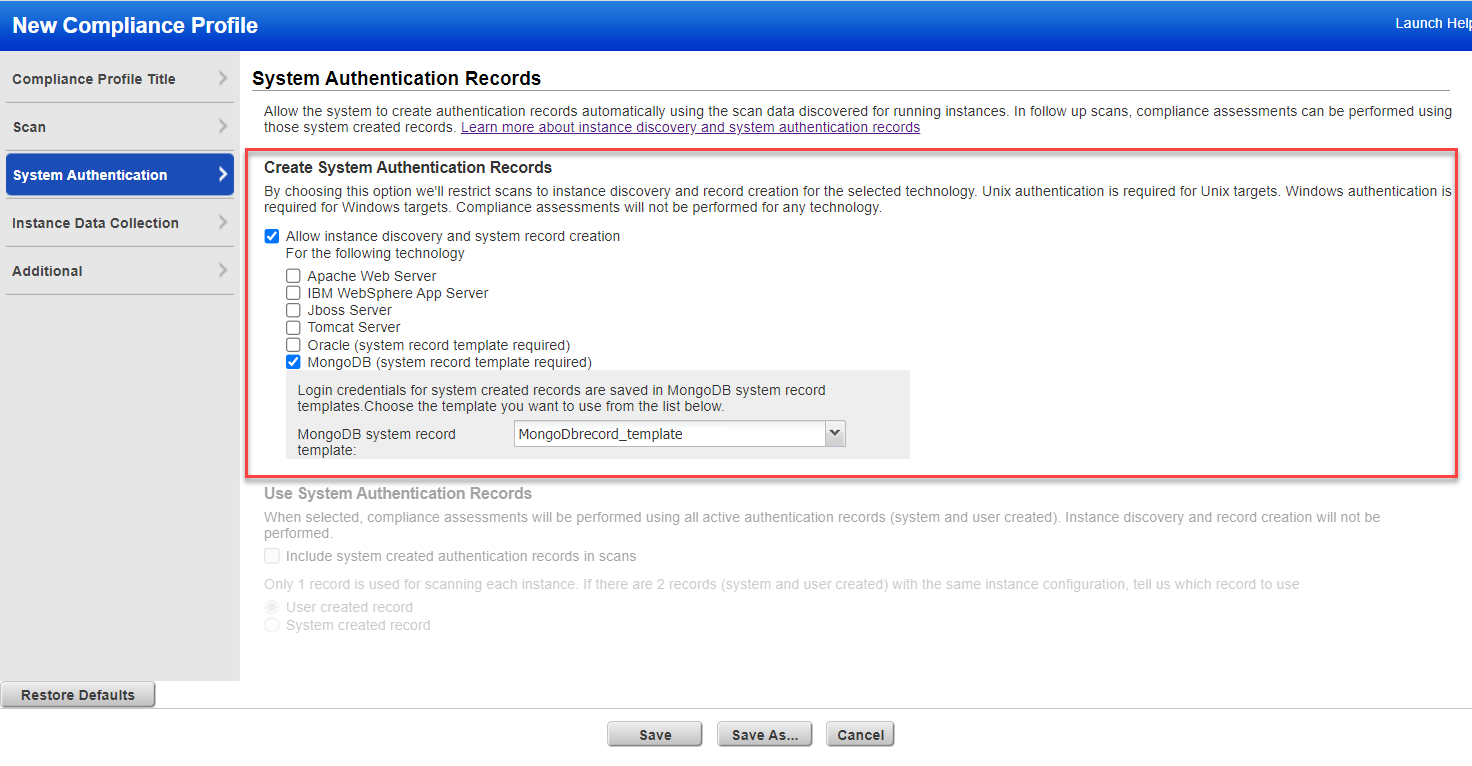
Task: Switch to Instance Data Collection section
Action: [x=95, y=223]
